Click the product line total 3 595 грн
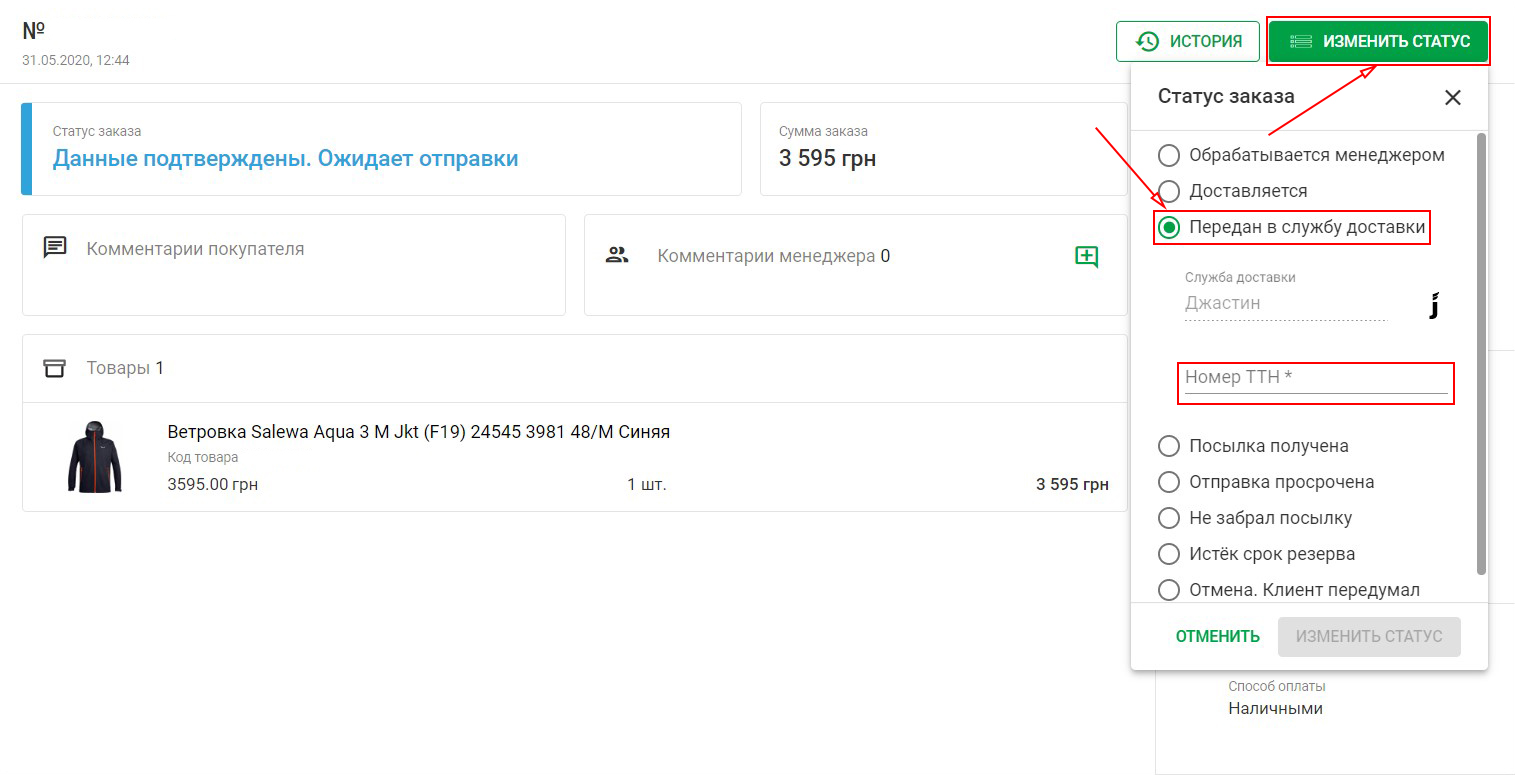Screen dimensions: 1515x775 click(1072, 485)
